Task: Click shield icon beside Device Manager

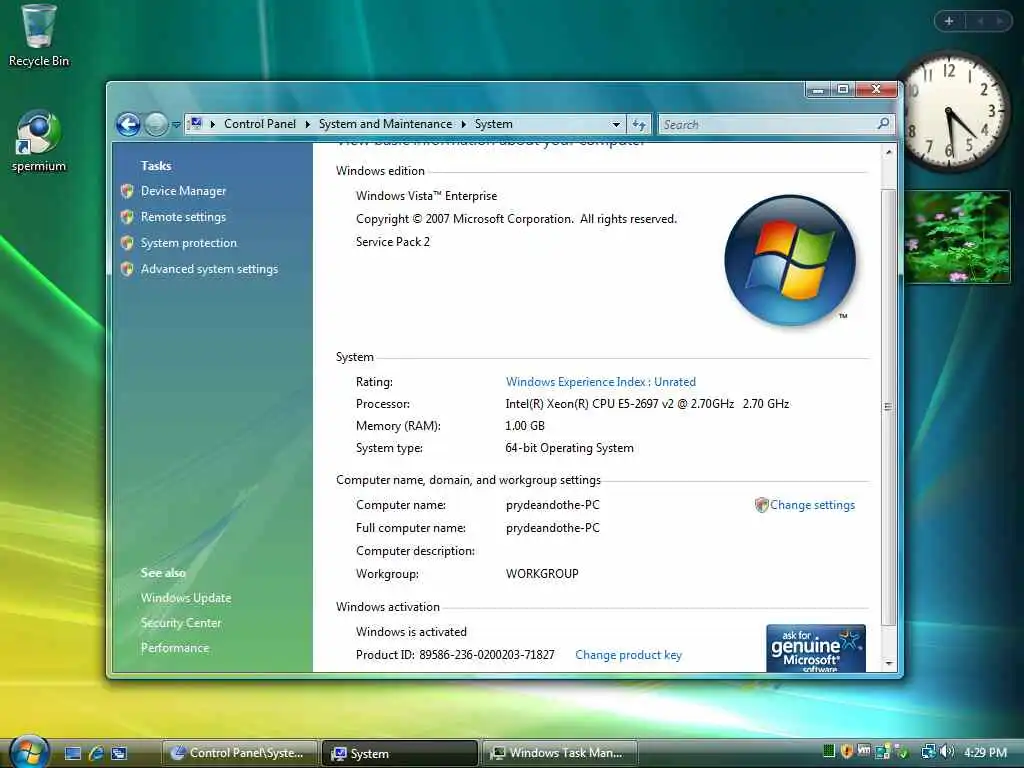Action: tap(127, 191)
